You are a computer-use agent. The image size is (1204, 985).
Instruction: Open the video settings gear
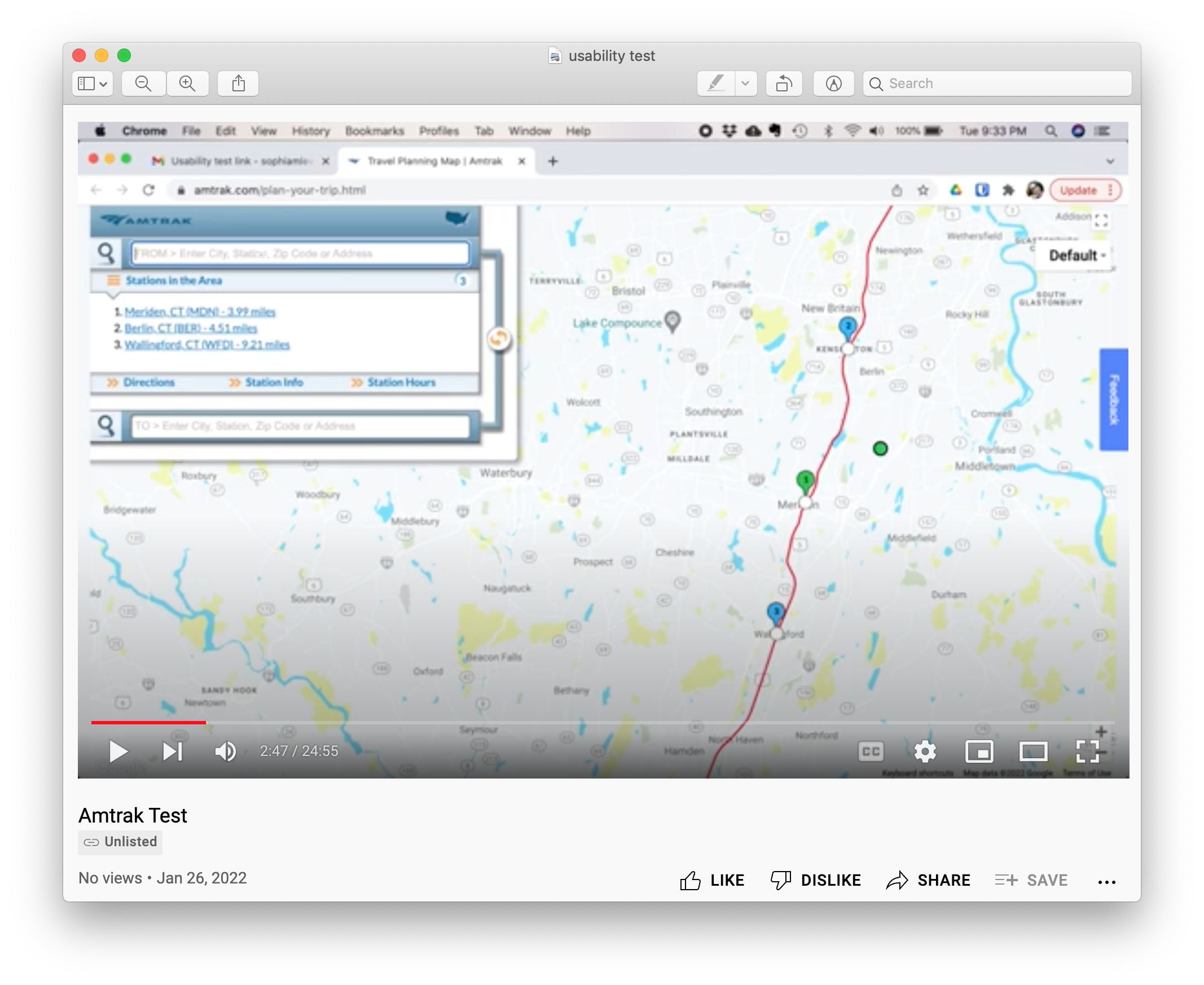pyautogui.click(x=925, y=752)
